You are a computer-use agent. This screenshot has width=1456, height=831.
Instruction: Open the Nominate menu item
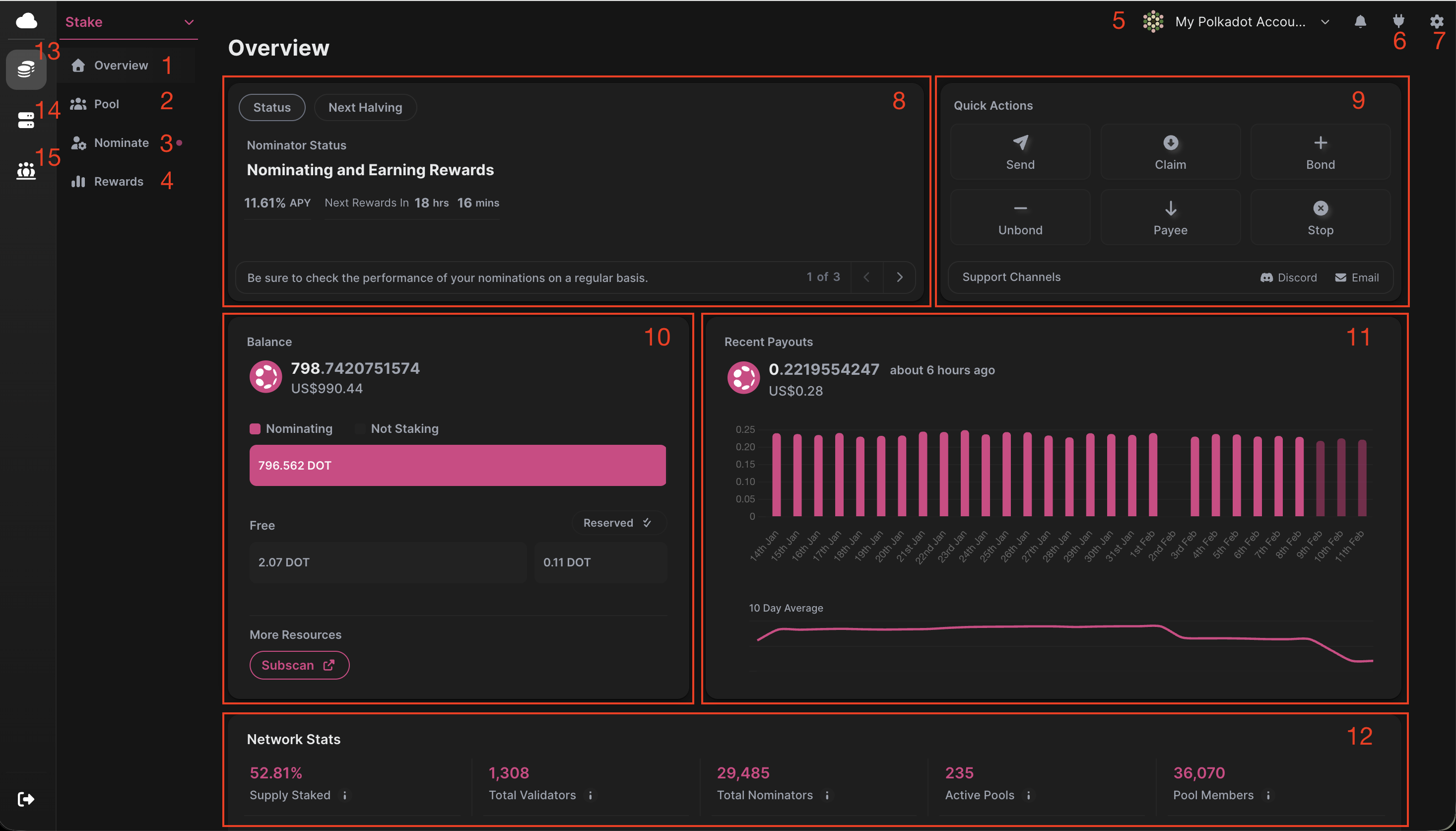121,142
